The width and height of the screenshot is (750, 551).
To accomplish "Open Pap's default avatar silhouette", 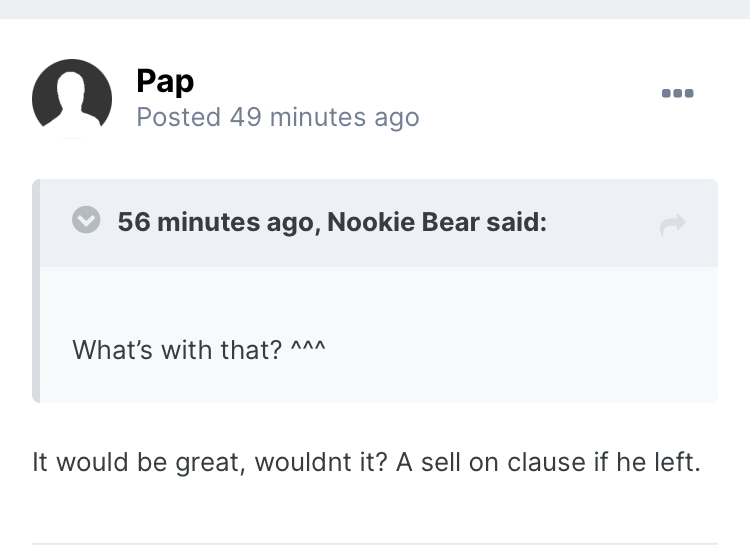I will (72, 99).
